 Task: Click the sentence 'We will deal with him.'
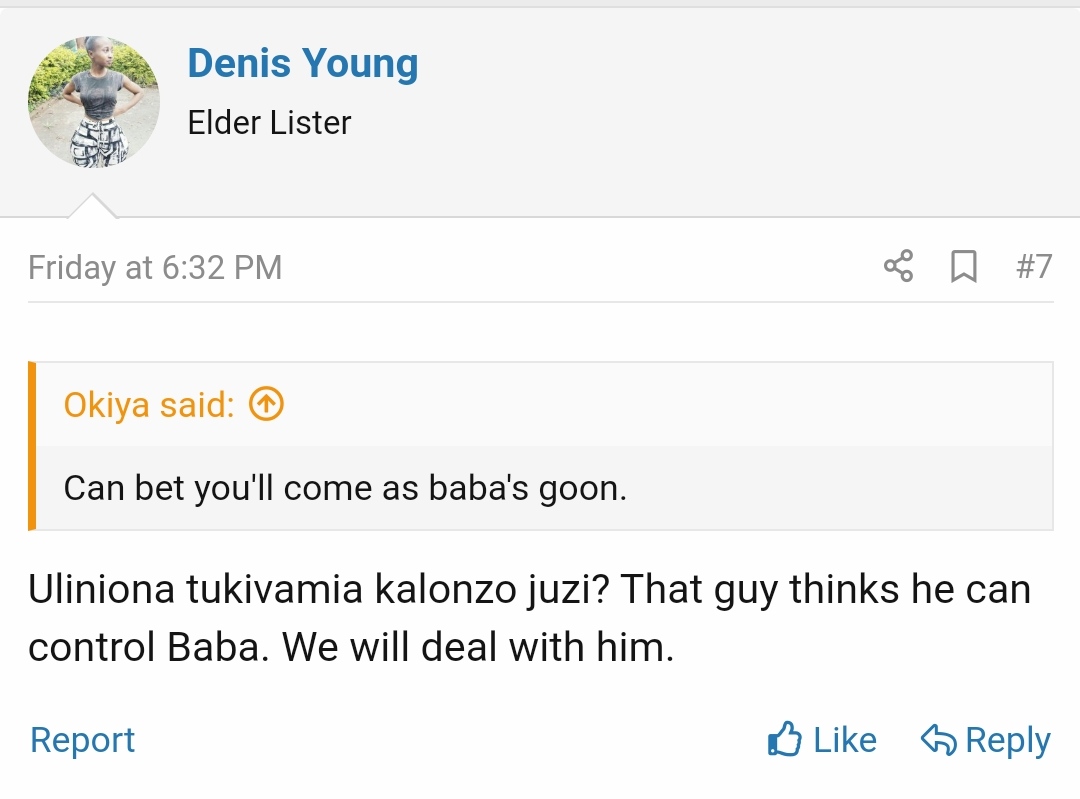pos(478,648)
